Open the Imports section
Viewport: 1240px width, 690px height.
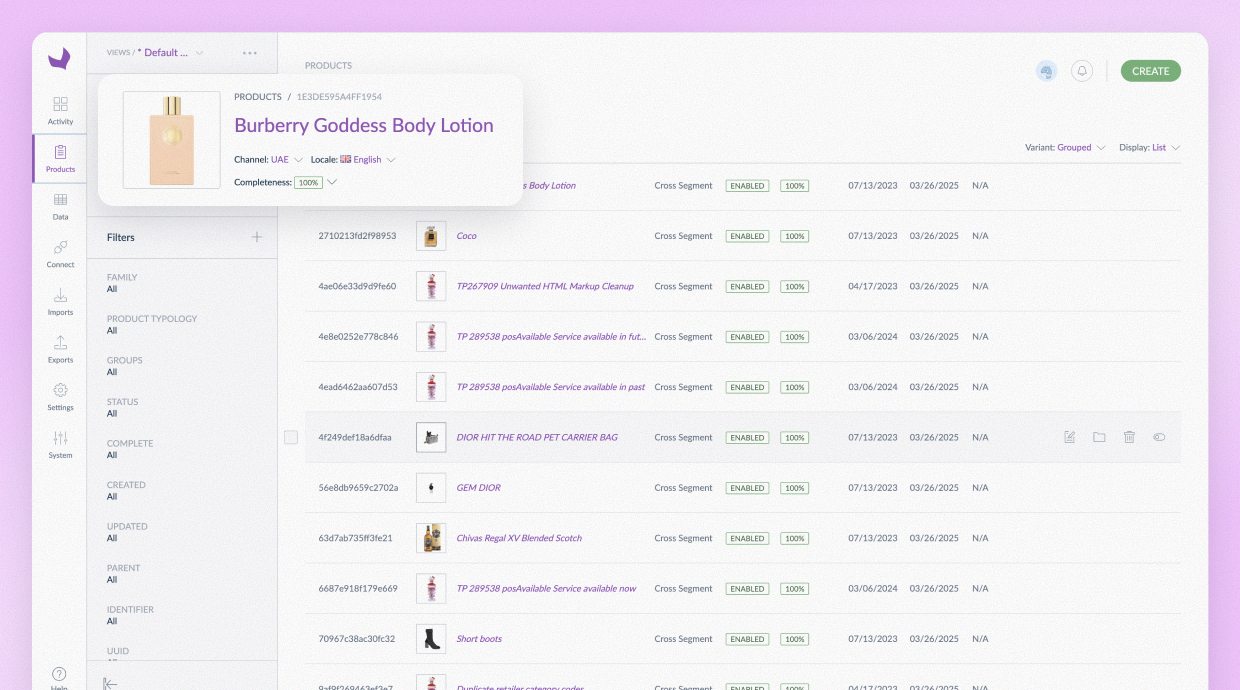pyautogui.click(x=60, y=302)
